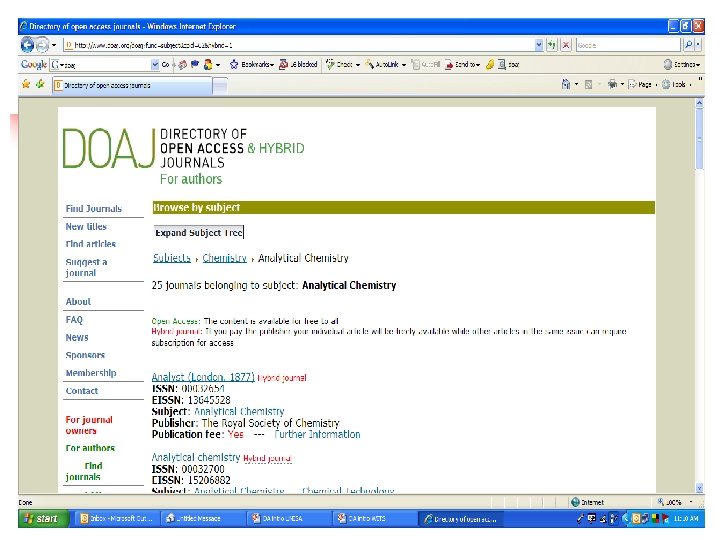Open Find articles in sidebar

pos(90,244)
